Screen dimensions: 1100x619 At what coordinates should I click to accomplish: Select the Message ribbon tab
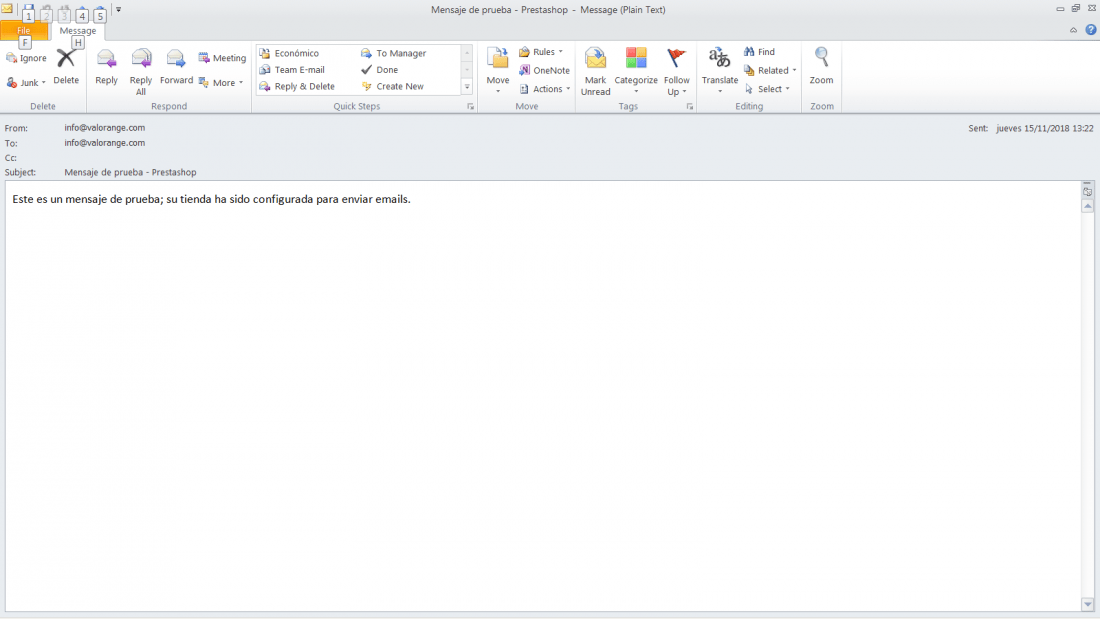click(x=78, y=31)
